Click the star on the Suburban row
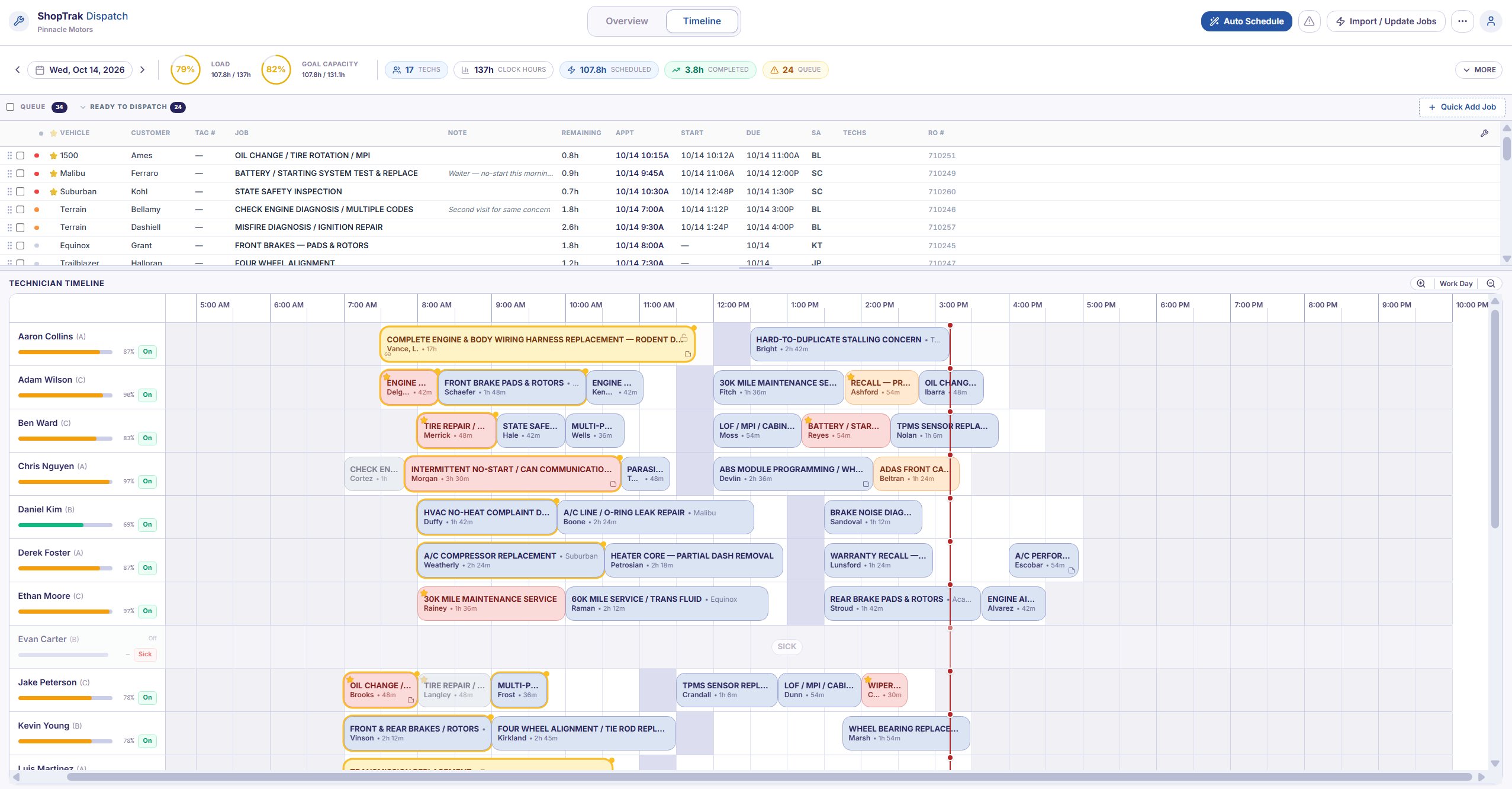This screenshot has height=789, width=1512. (x=53, y=192)
